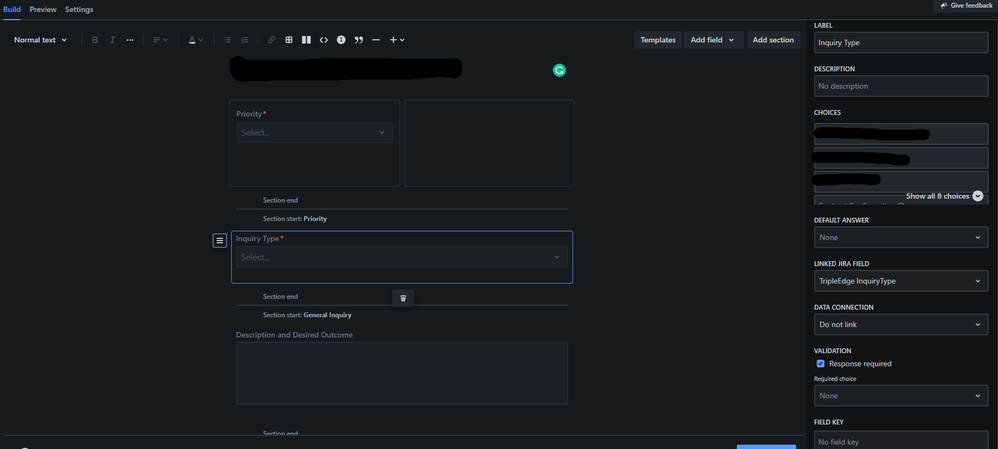Viewport: 998px width, 449px height.
Task: Insert column layout
Action: click(x=306, y=39)
